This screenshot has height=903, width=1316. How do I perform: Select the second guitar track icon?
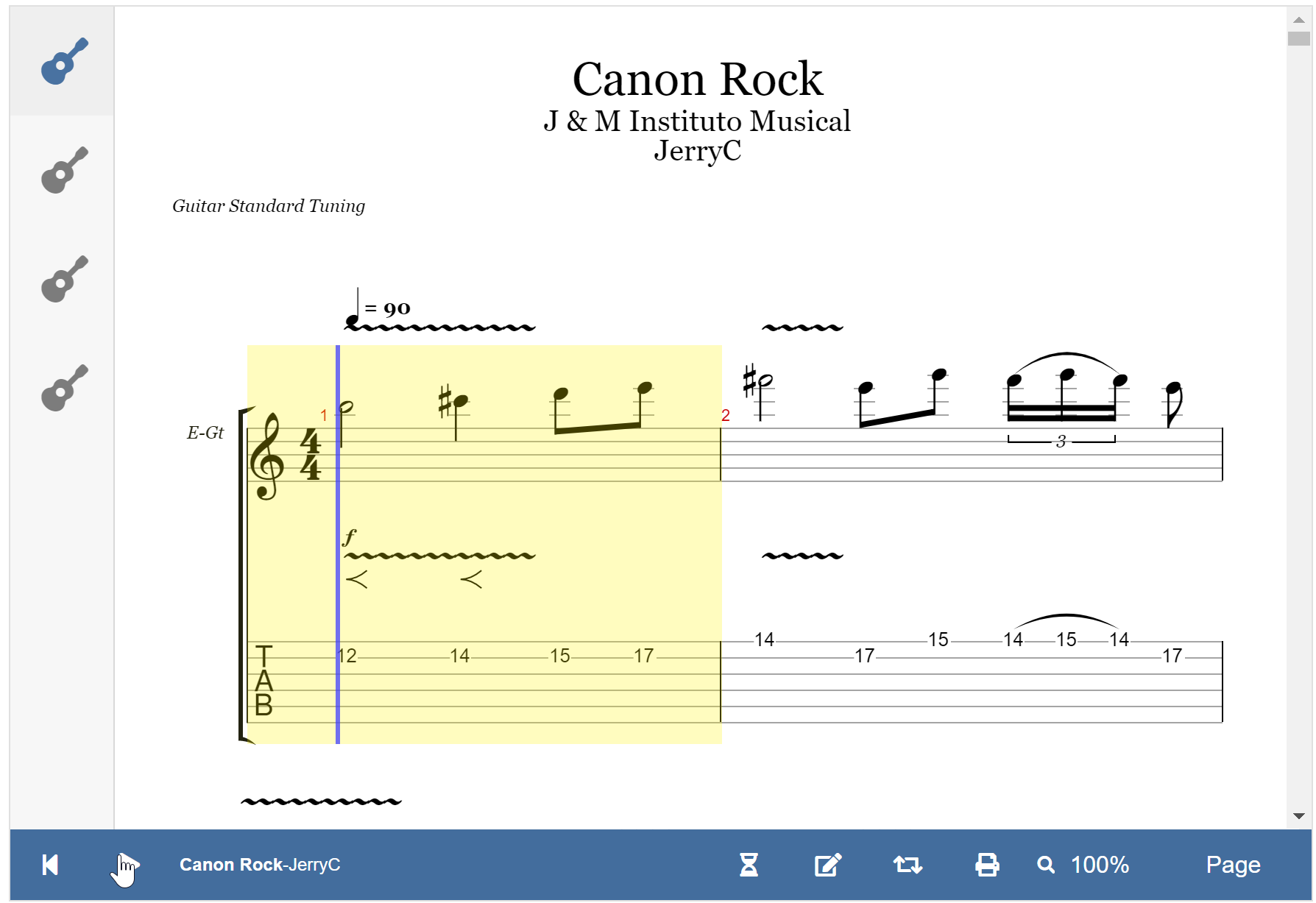(x=64, y=170)
